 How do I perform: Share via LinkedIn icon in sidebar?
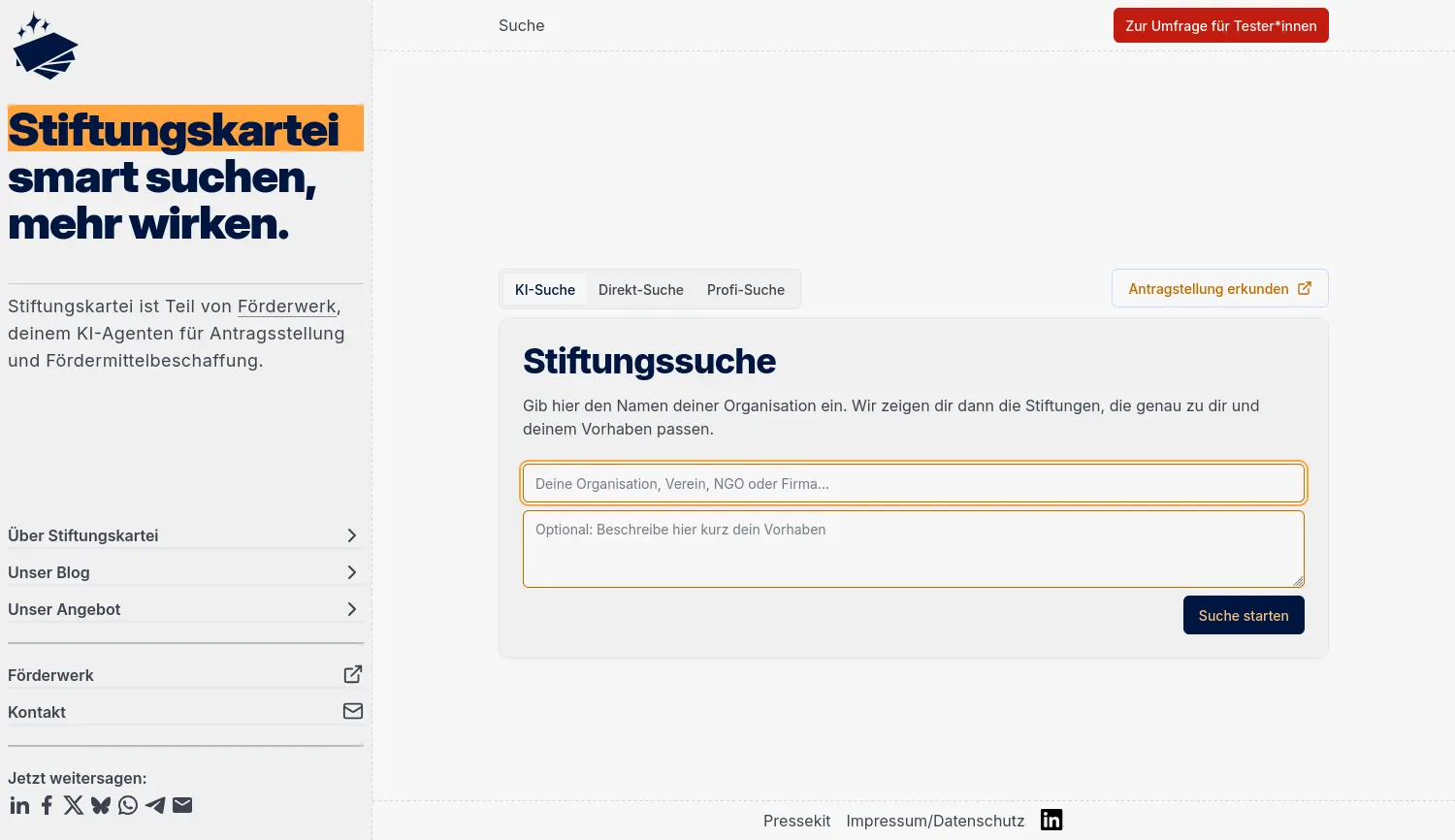19,805
